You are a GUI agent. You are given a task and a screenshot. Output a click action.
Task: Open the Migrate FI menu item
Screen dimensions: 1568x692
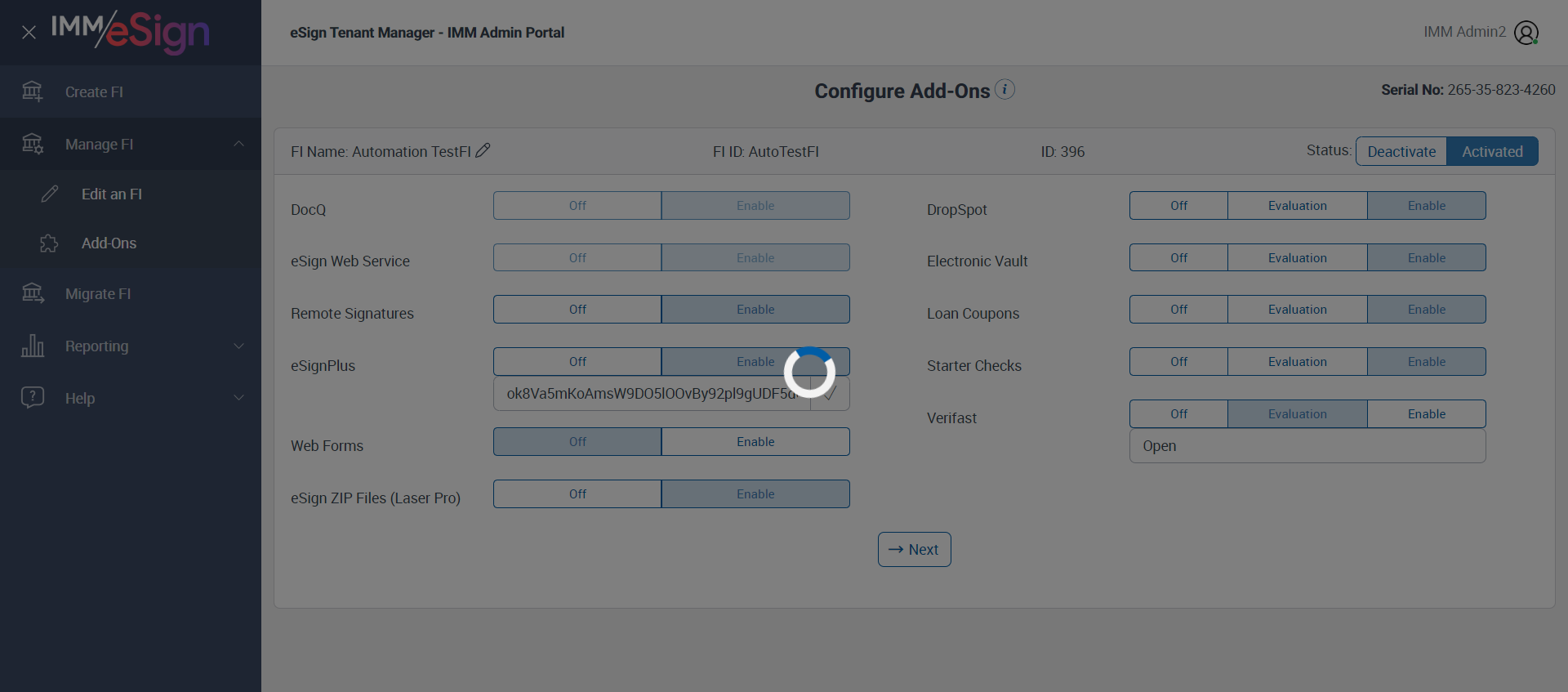(x=131, y=293)
